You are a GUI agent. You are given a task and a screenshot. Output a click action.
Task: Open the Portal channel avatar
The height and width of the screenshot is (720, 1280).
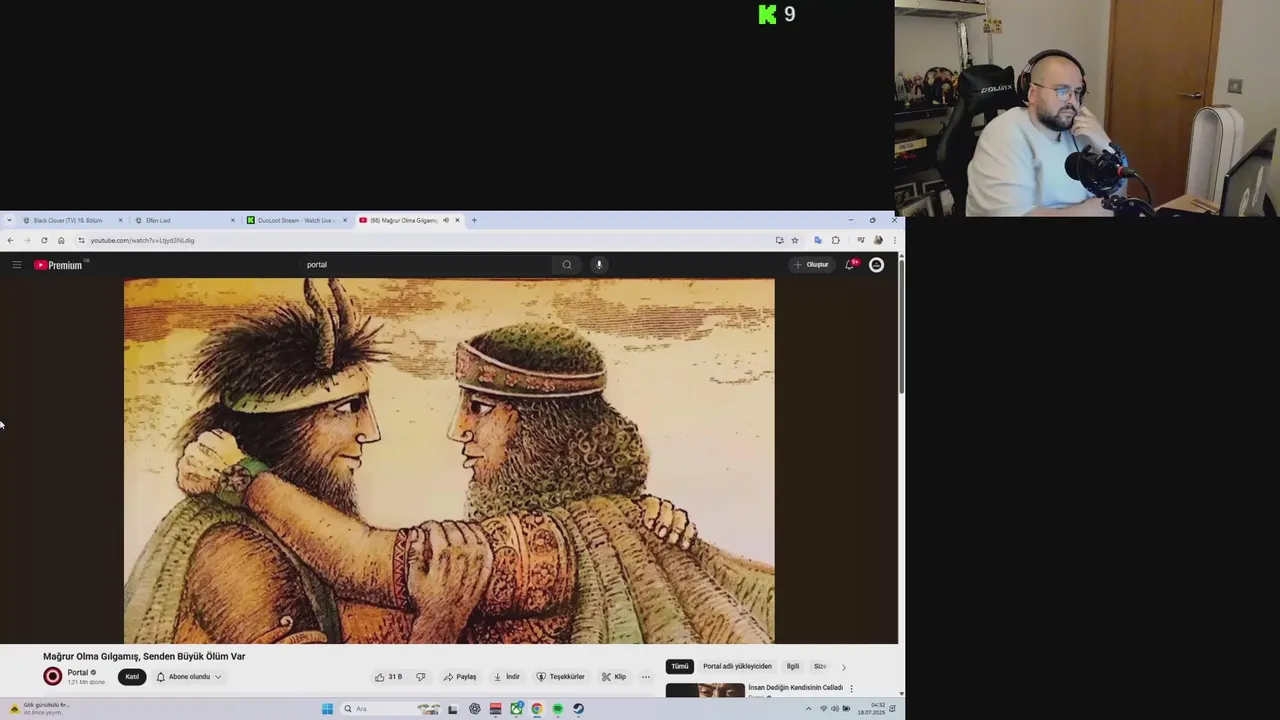point(53,677)
